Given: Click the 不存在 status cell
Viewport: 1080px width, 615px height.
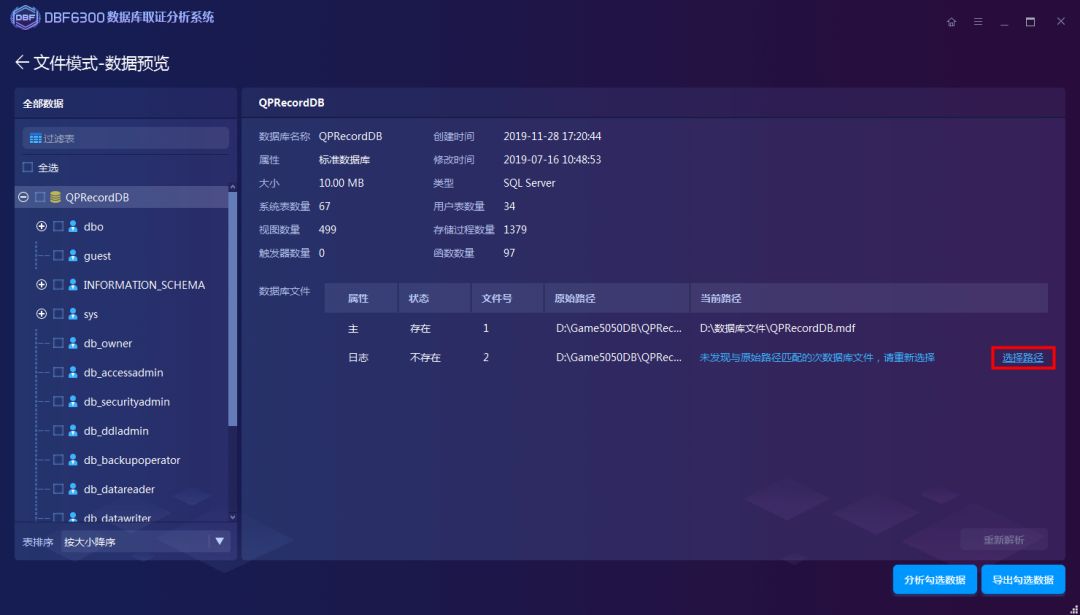Looking at the screenshot, I should (425, 358).
